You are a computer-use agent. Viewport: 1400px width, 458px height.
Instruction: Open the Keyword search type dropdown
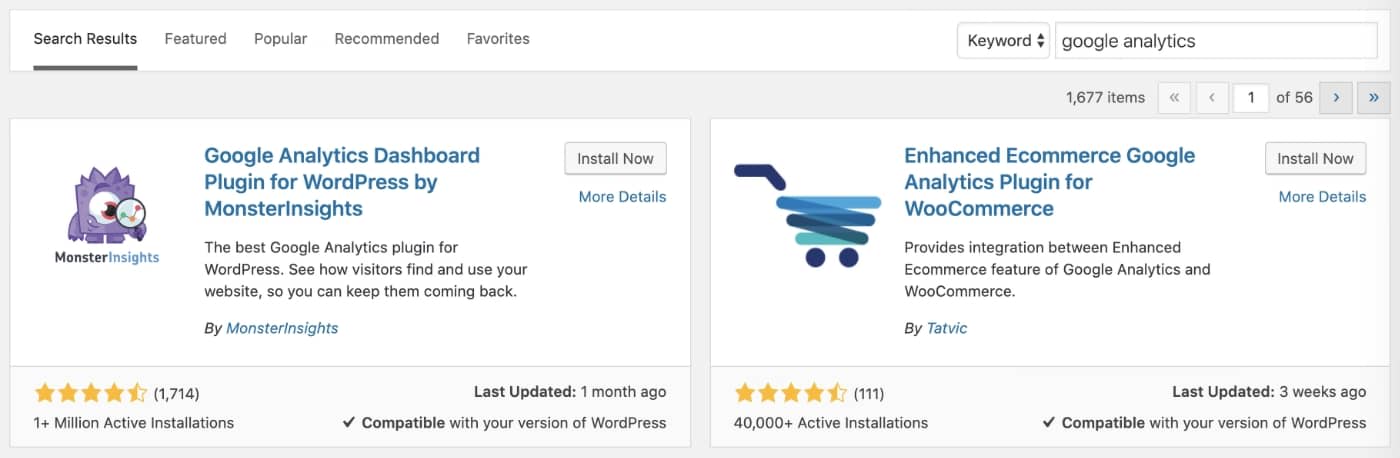coord(1003,41)
